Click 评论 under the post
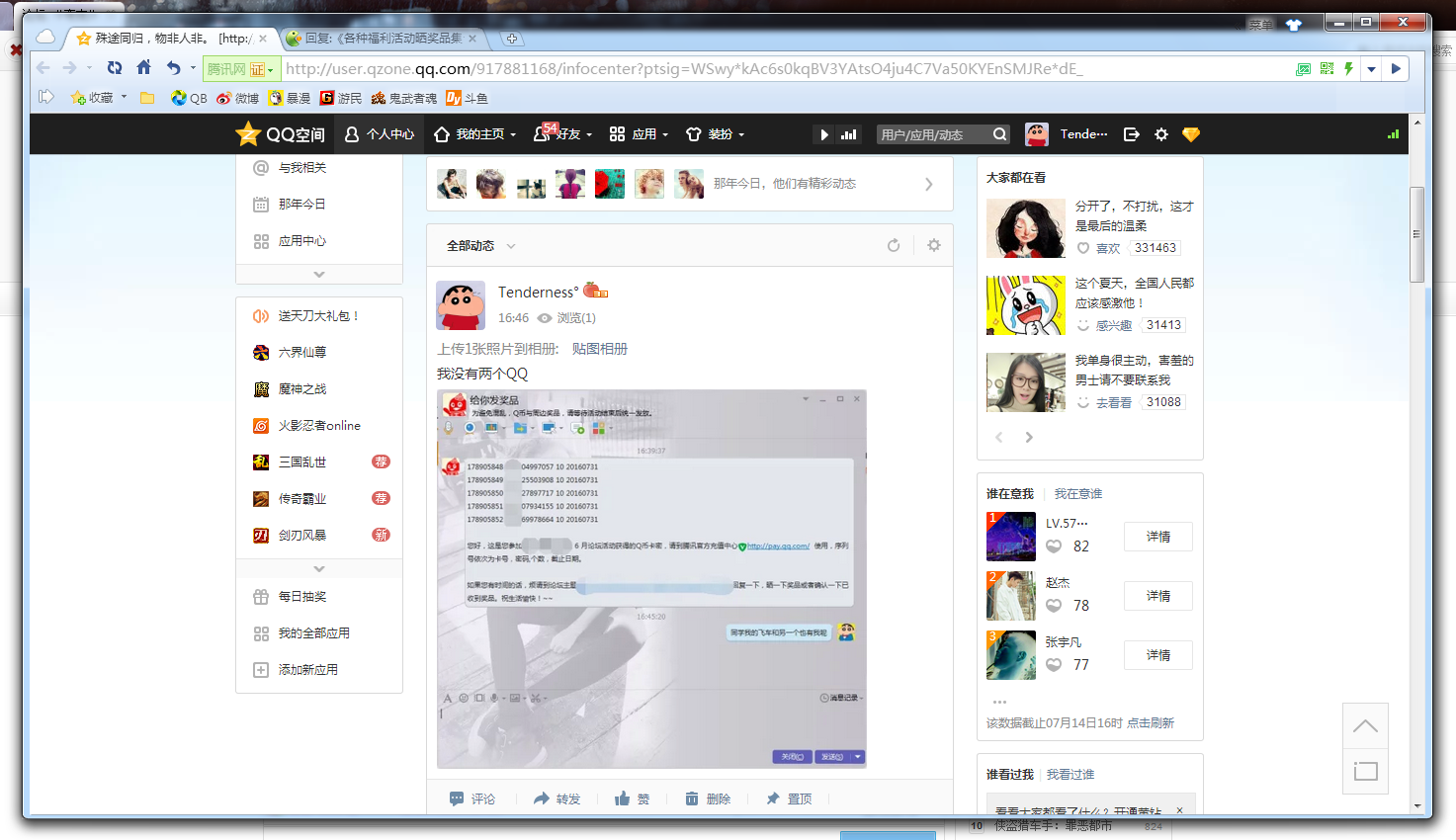This screenshot has height=840, width=1456. (472, 798)
